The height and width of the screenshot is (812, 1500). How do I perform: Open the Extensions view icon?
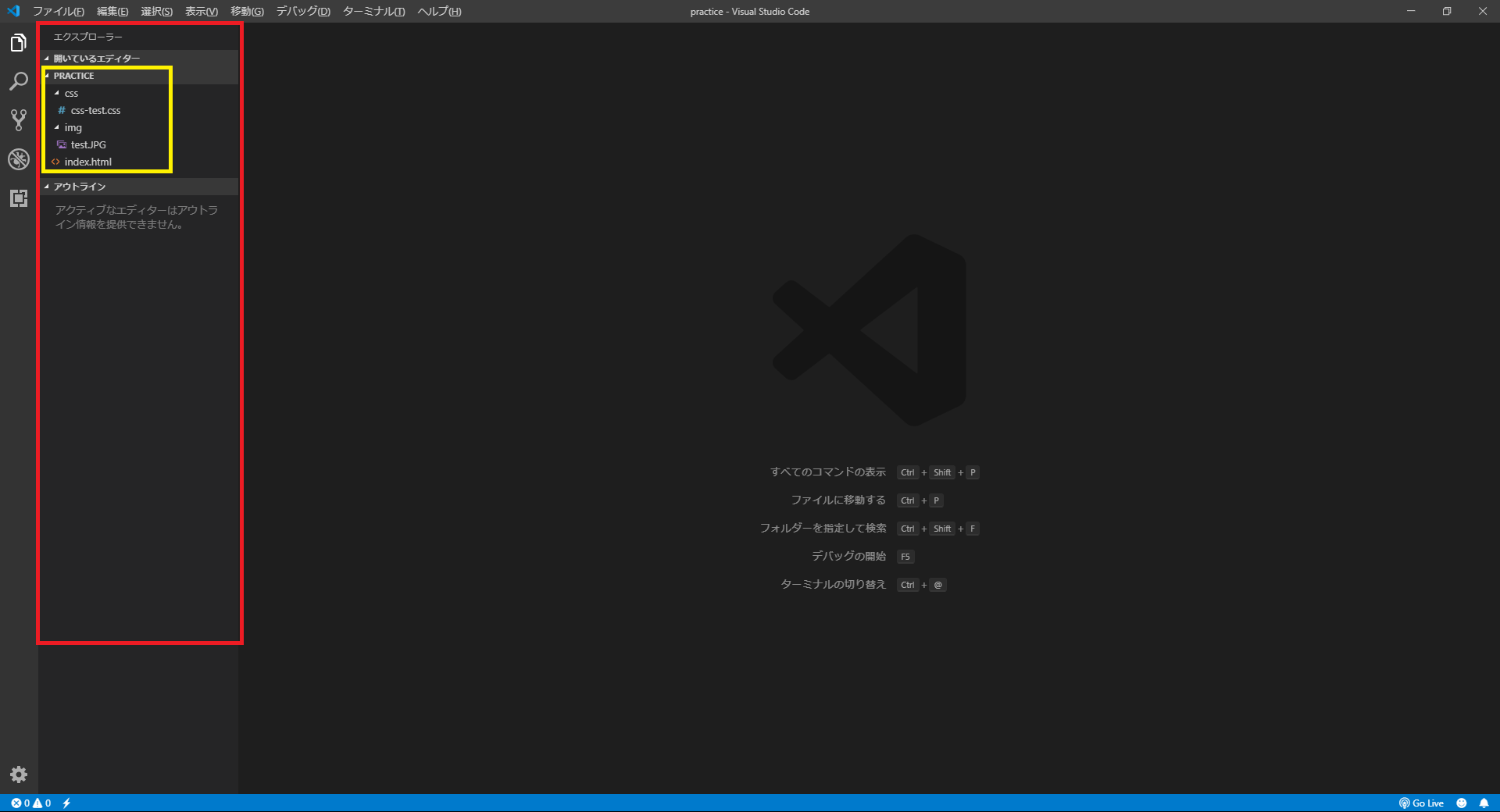[18, 198]
